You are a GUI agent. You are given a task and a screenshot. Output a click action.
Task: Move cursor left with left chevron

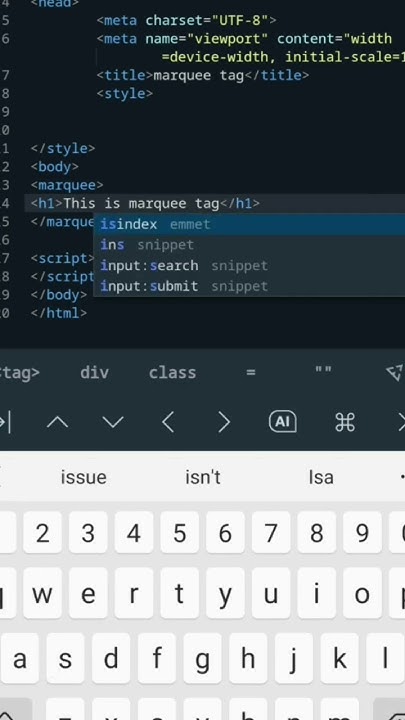[168, 422]
